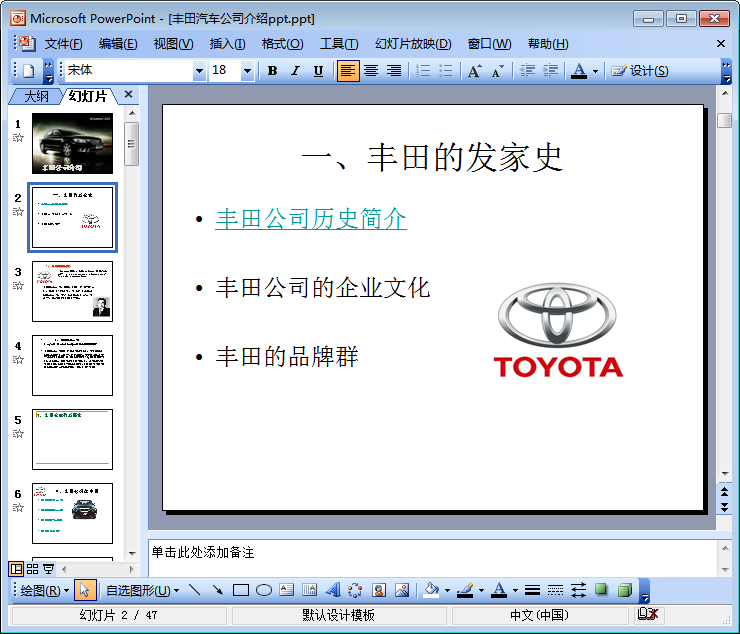Image resolution: width=740 pixels, height=634 pixels.
Task: Set right text alignment
Action: pos(394,71)
